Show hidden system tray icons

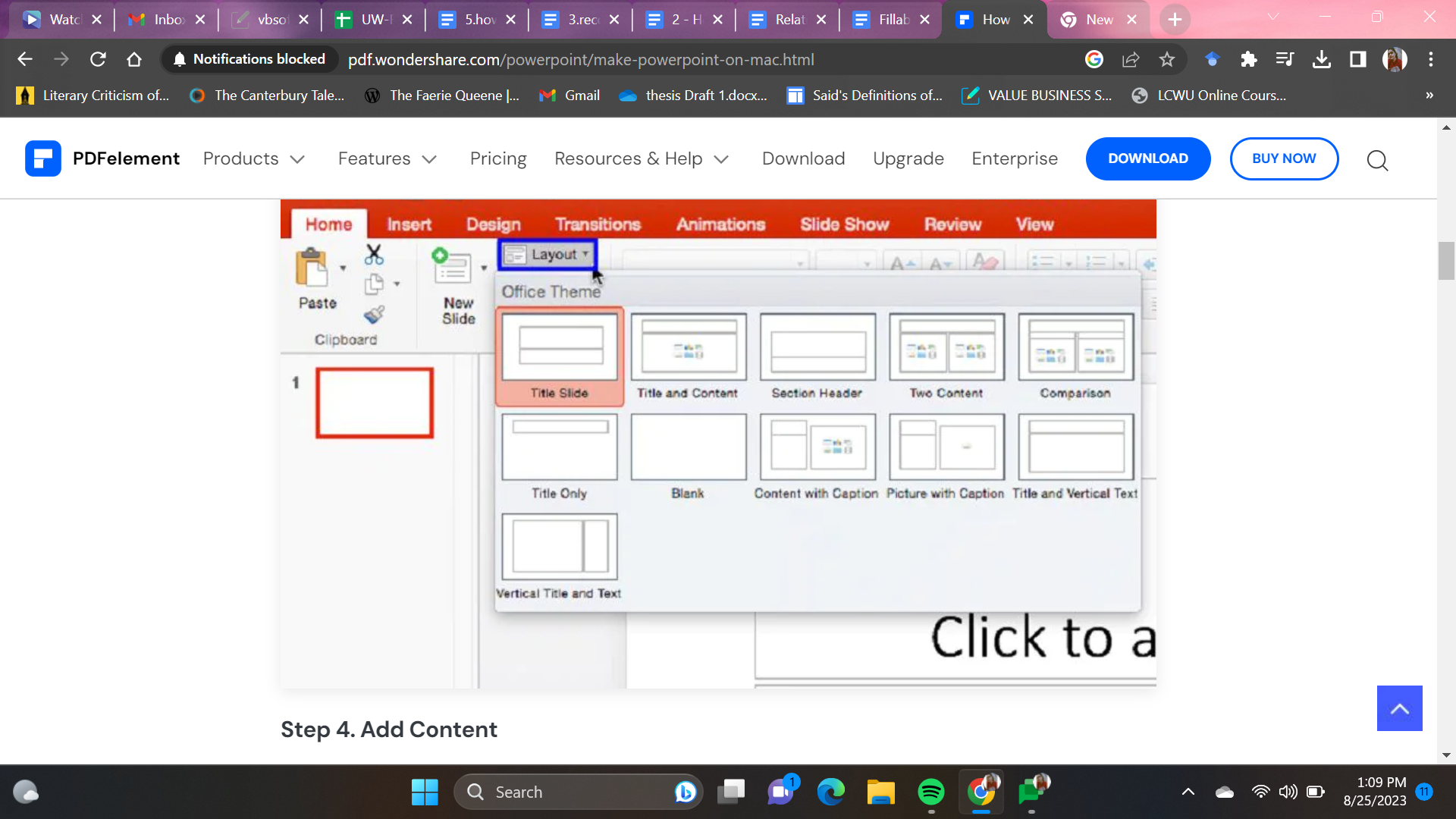(1188, 792)
